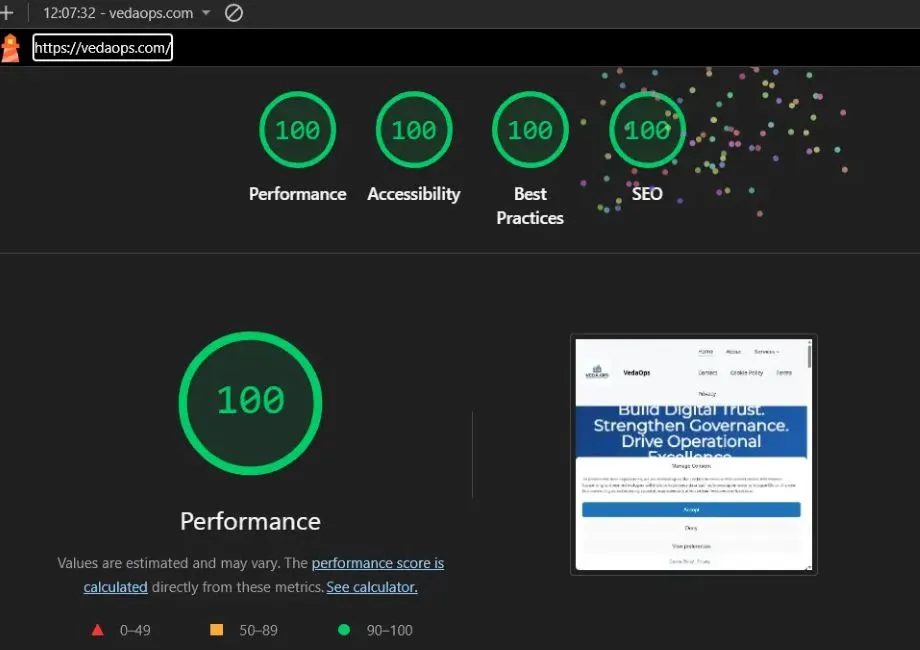Click the https://vedaops.com/ URL field
The image size is (920, 650).
click(102, 48)
